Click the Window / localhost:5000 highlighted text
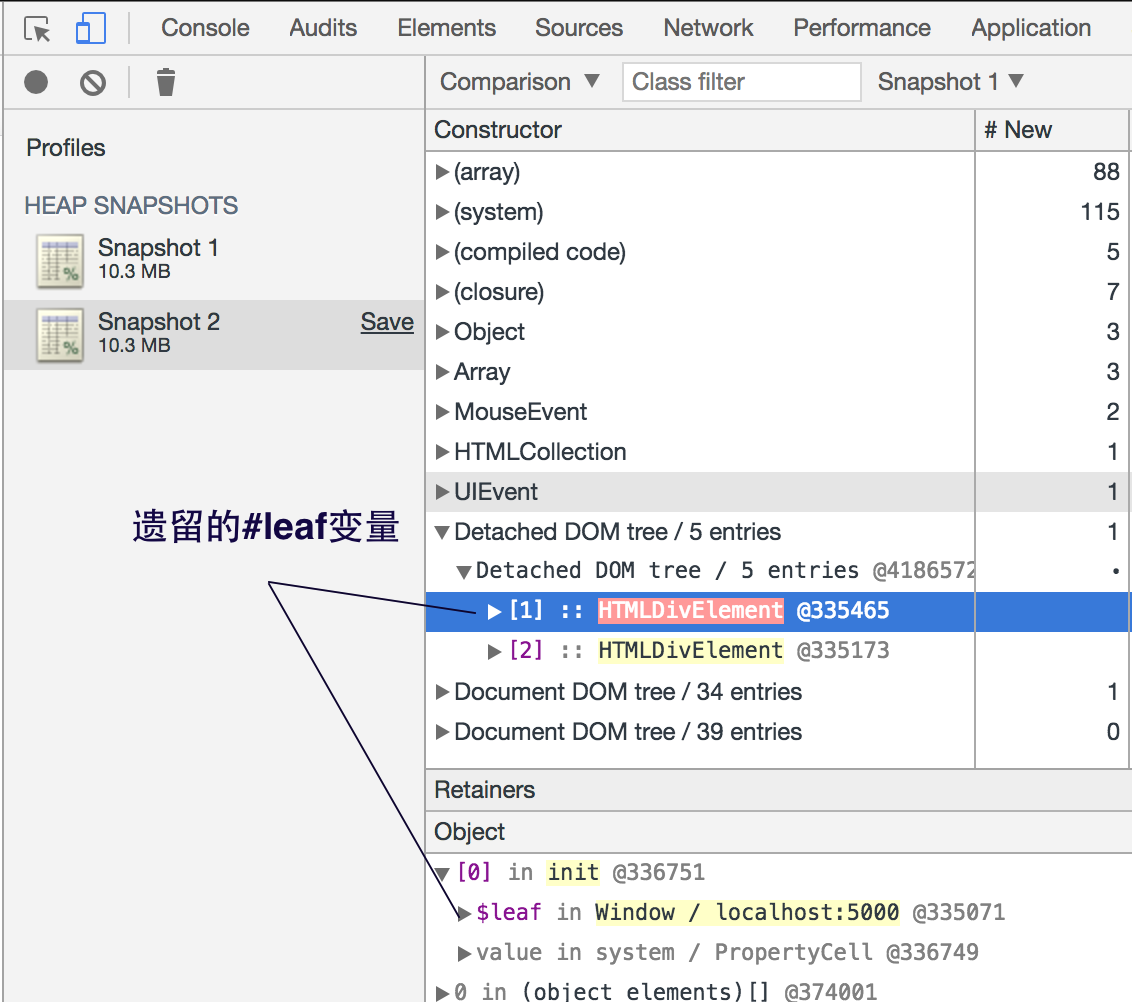Viewport: 1132px width, 1002px height. click(x=746, y=912)
